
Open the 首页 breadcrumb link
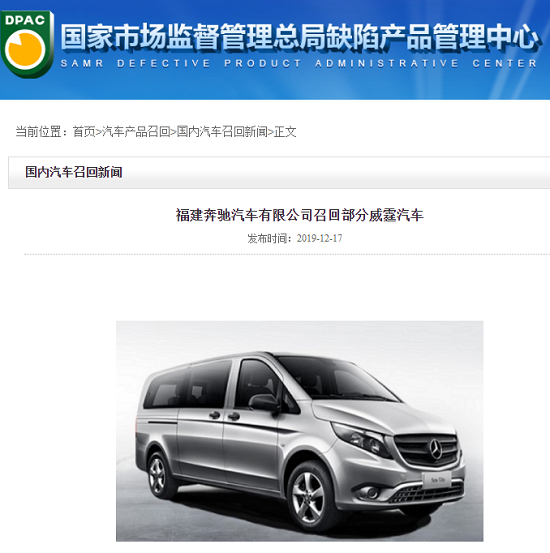(x=84, y=132)
